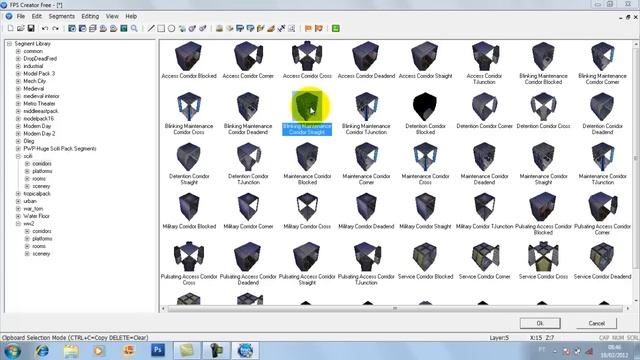640x360 pixels.
Task: Redo the last action
Action: (x=55, y=28)
